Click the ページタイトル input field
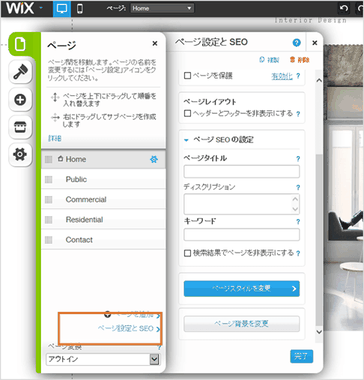Image resolution: width=364 pixels, height=380 pixels. 242,171
